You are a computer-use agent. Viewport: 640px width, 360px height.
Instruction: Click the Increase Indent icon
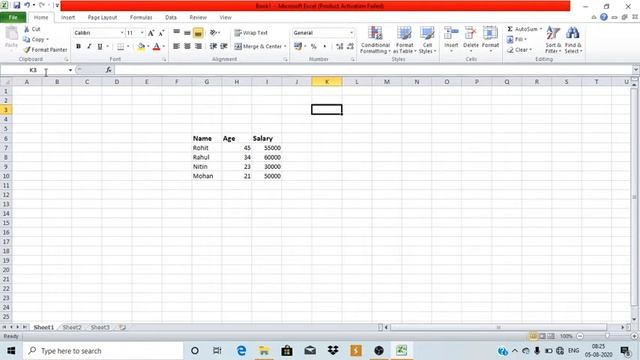[x=224, y=47]
